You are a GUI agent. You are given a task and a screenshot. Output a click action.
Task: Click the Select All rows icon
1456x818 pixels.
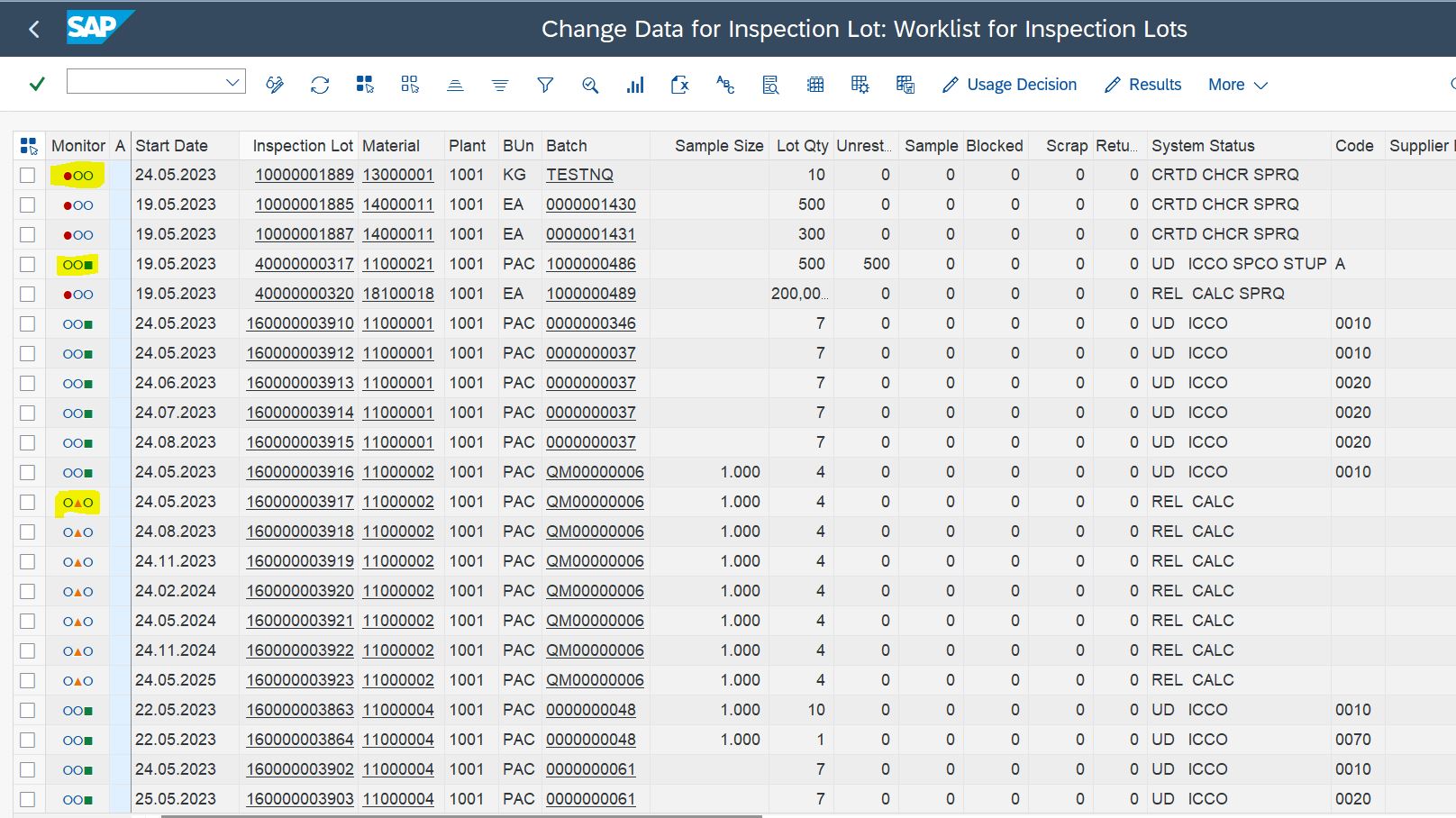[365, 85]
